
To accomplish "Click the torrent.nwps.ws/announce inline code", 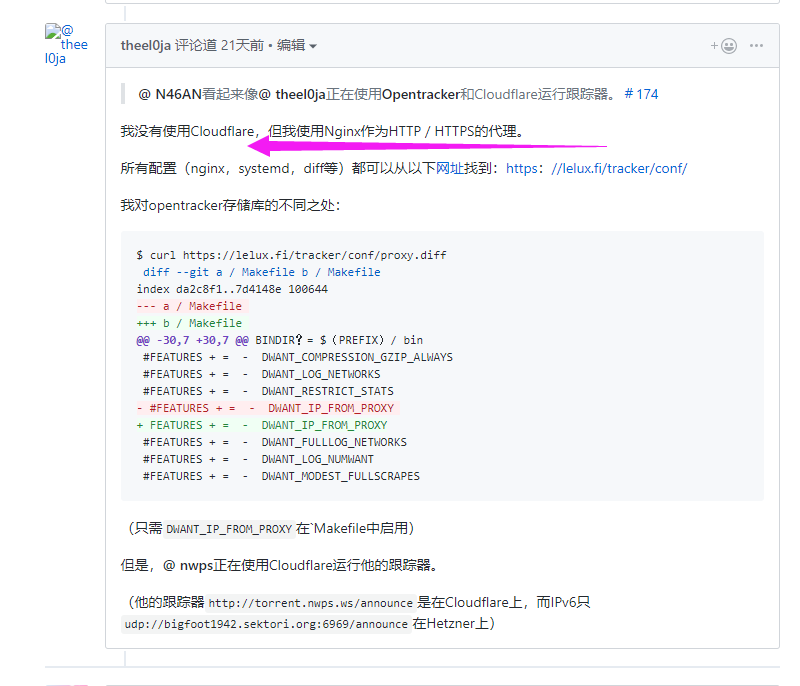I will pyautogui.click(x=310, y=603).
